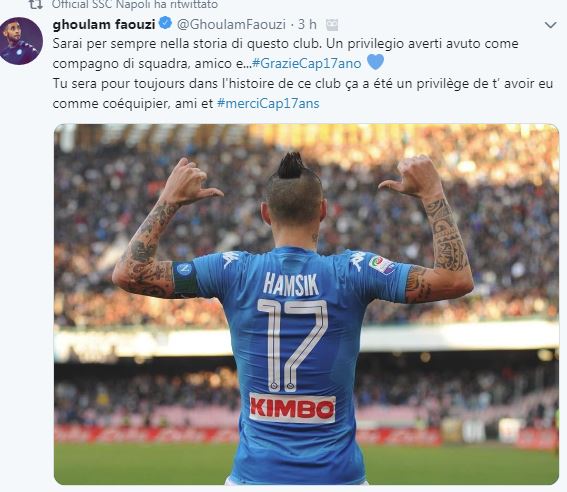Open the ghoulam faouzi display name link
Screen dimensions: 567x492
104,25
